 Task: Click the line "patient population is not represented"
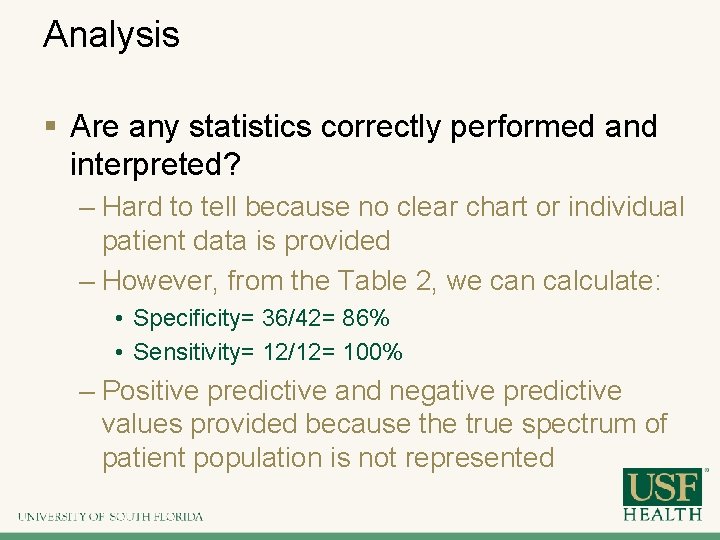327,458
